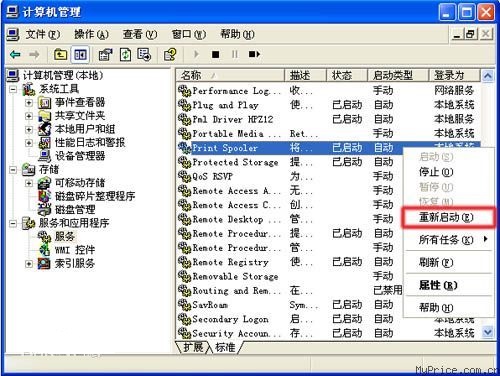The image size is (500, 376).
Task: Click the gear icon of Secondary Logon
Action: coord(184,319)
